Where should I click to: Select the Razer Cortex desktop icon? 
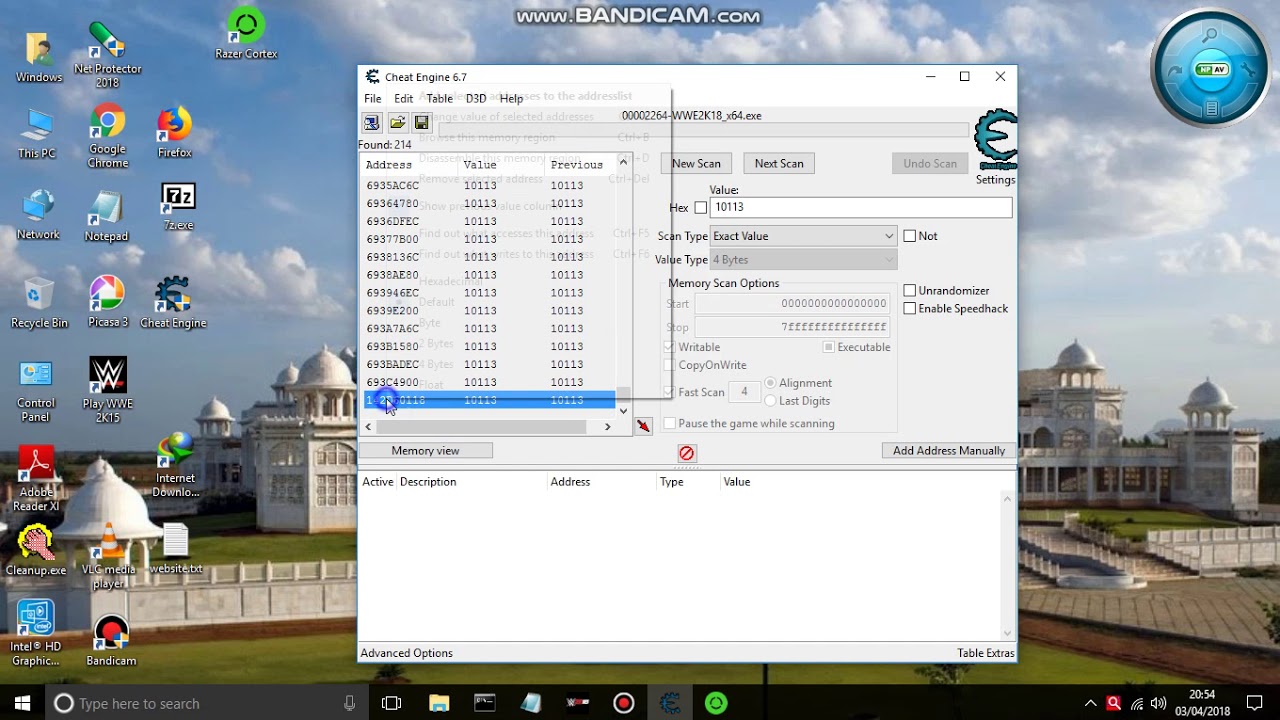point(246,34)
